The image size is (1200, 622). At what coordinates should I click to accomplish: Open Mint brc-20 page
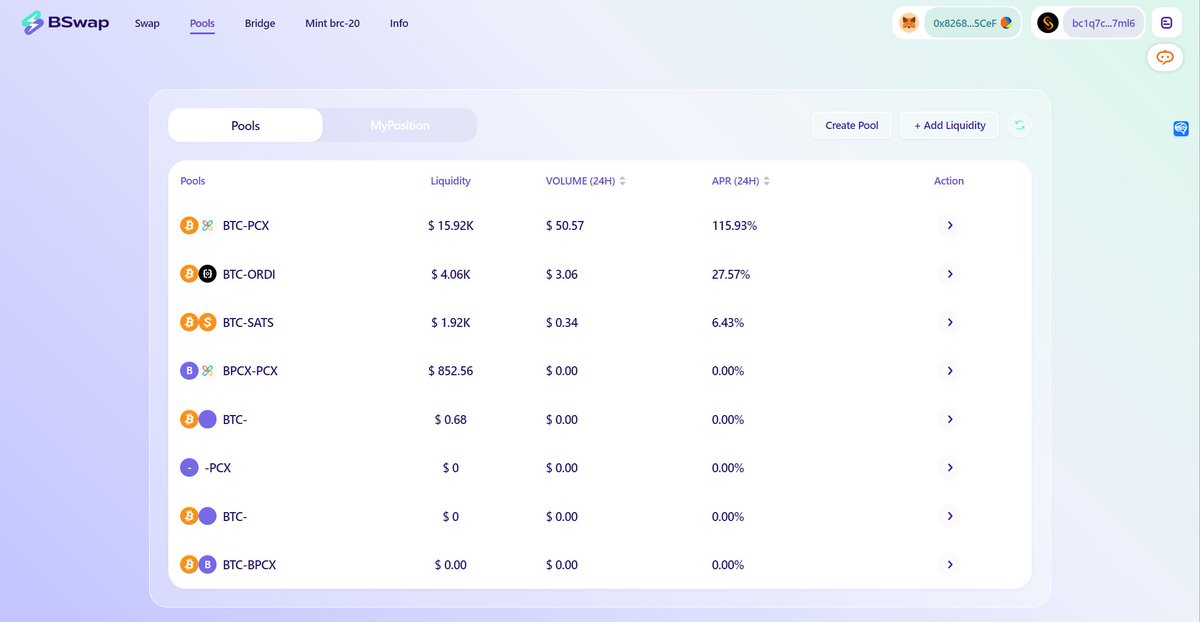click(332, 23)
